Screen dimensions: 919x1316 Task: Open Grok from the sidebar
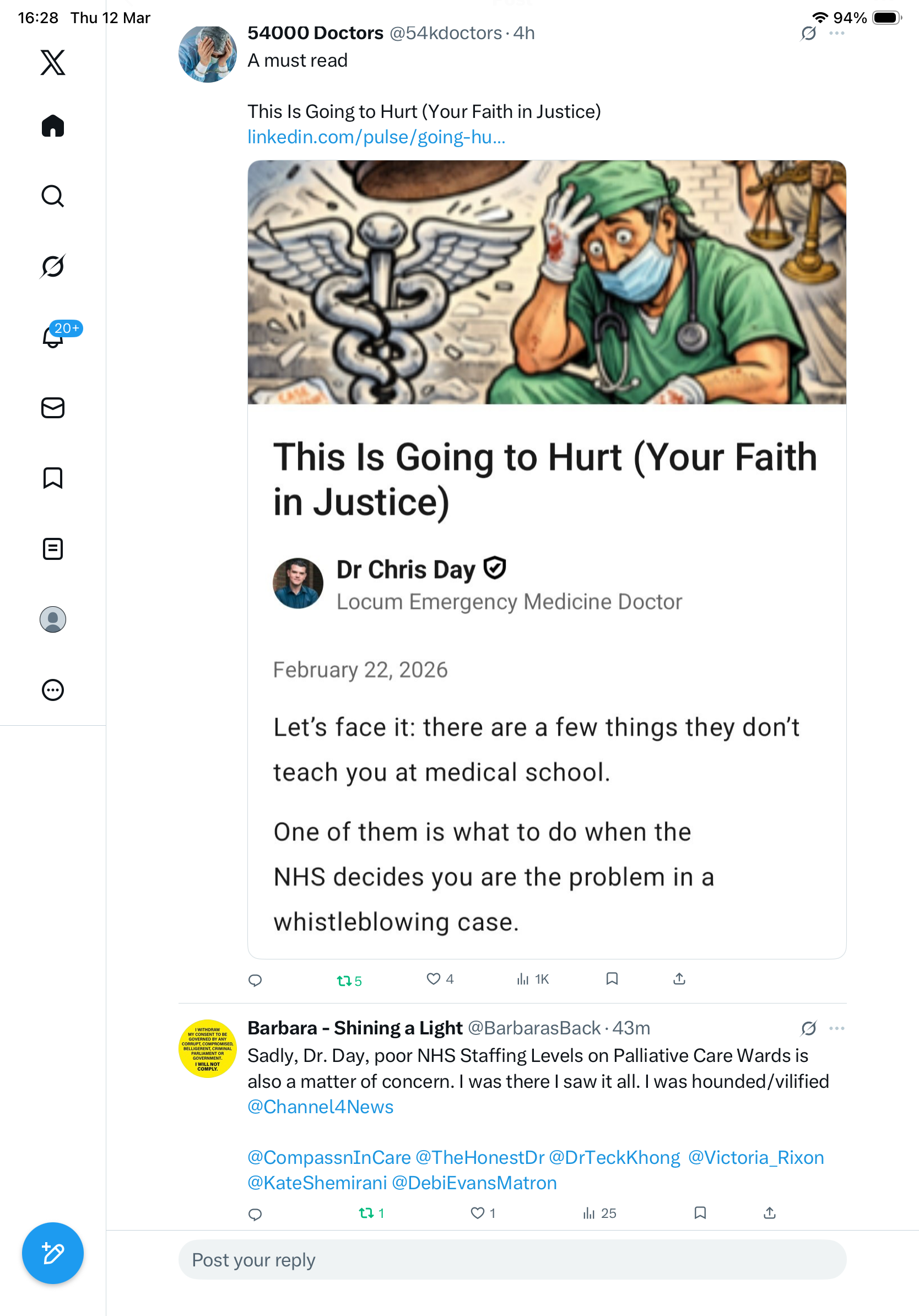point(53,266)
